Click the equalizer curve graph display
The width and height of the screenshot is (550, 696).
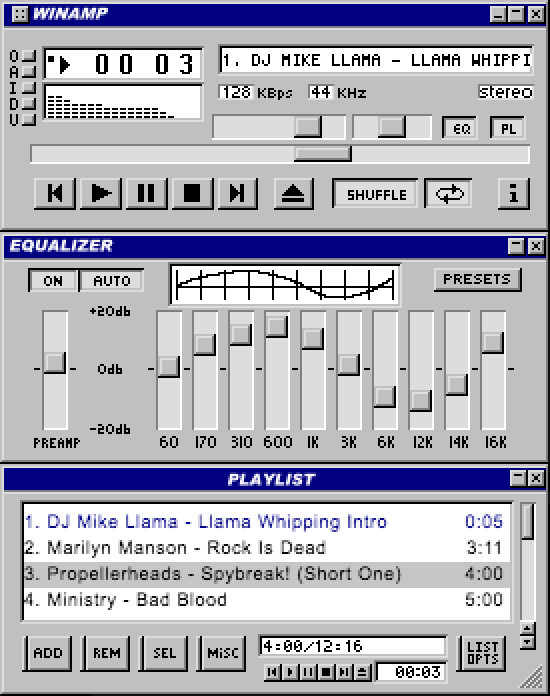(x=285, y=285)
